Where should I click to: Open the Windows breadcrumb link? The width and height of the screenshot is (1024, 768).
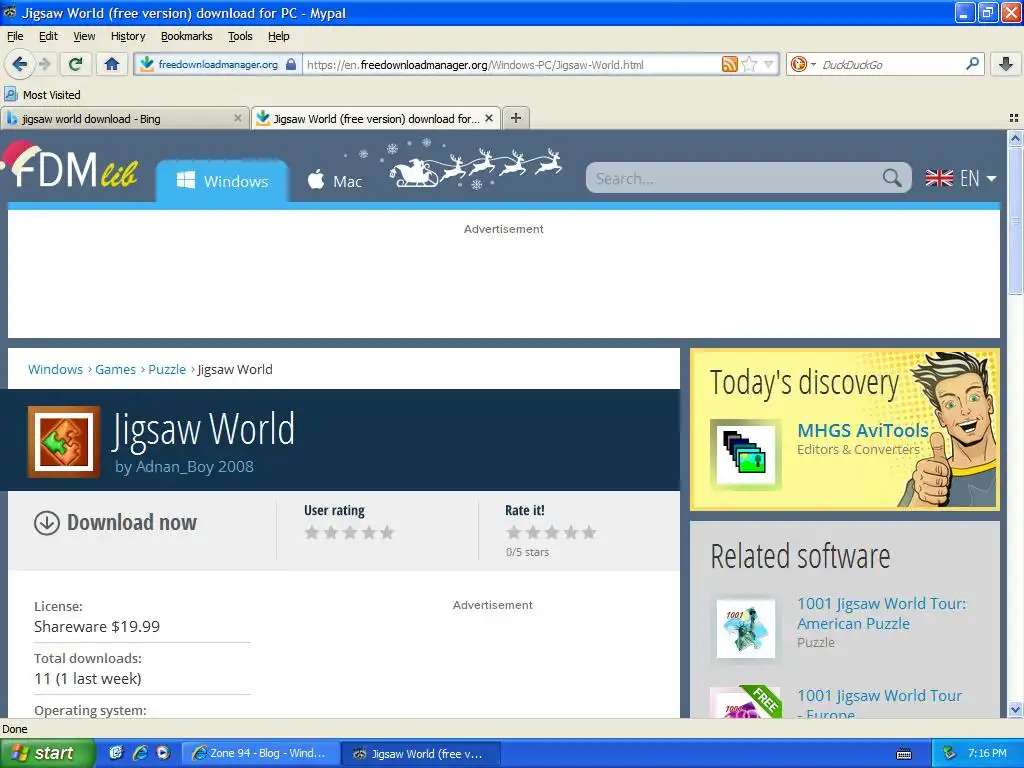[x=56, y=370]
